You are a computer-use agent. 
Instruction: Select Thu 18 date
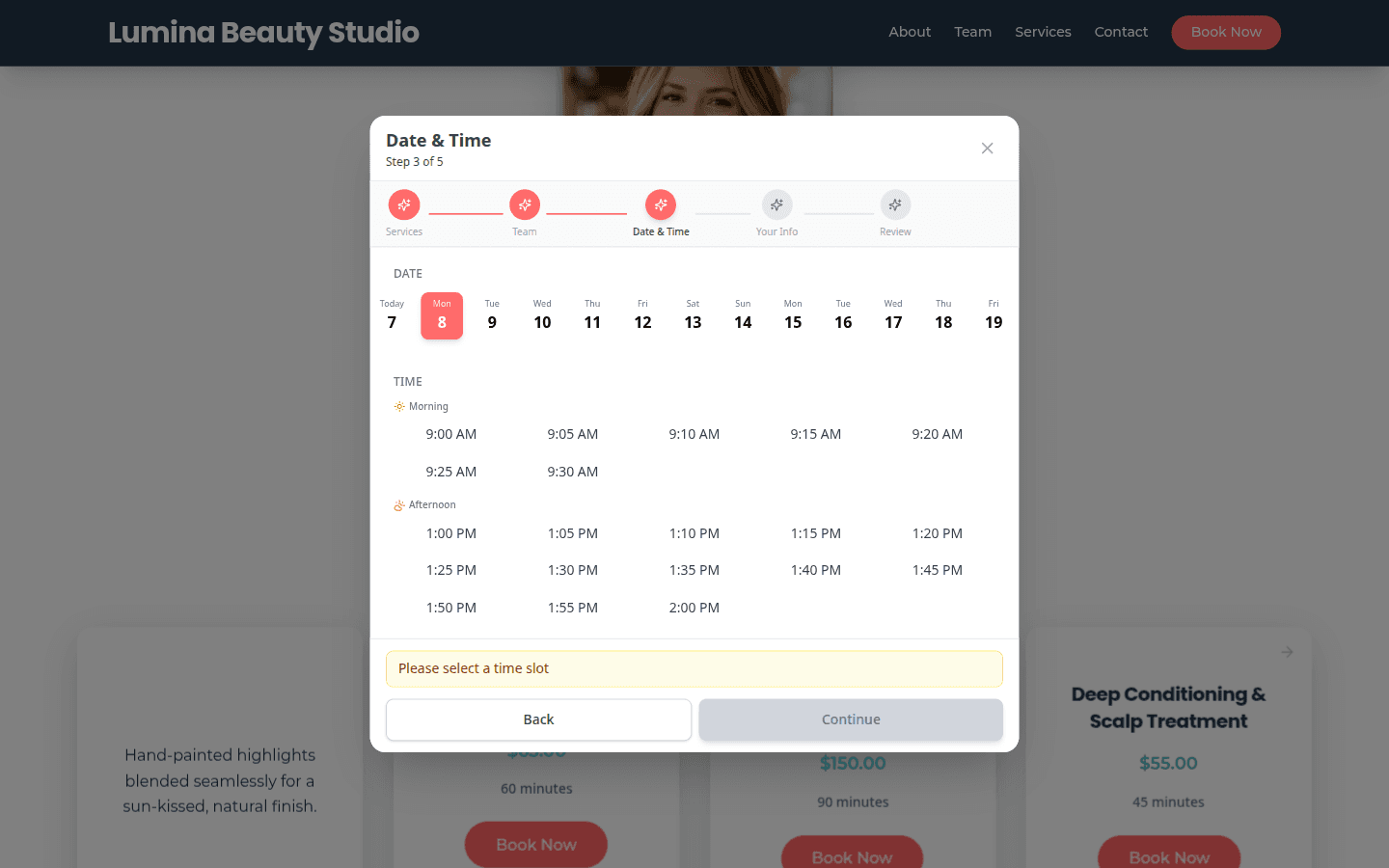tap(943, 315)
